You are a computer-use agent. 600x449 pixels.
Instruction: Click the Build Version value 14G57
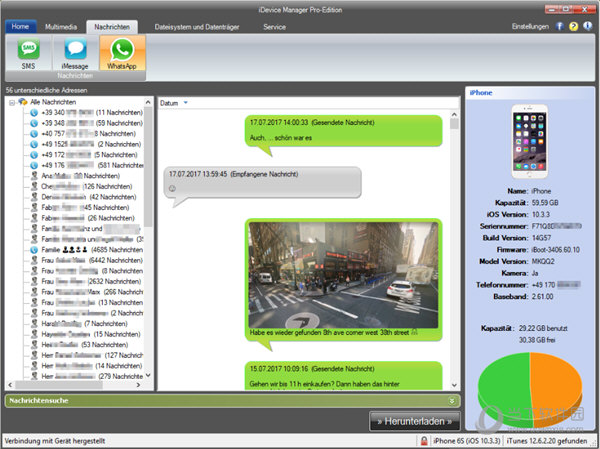pos(541,238)
